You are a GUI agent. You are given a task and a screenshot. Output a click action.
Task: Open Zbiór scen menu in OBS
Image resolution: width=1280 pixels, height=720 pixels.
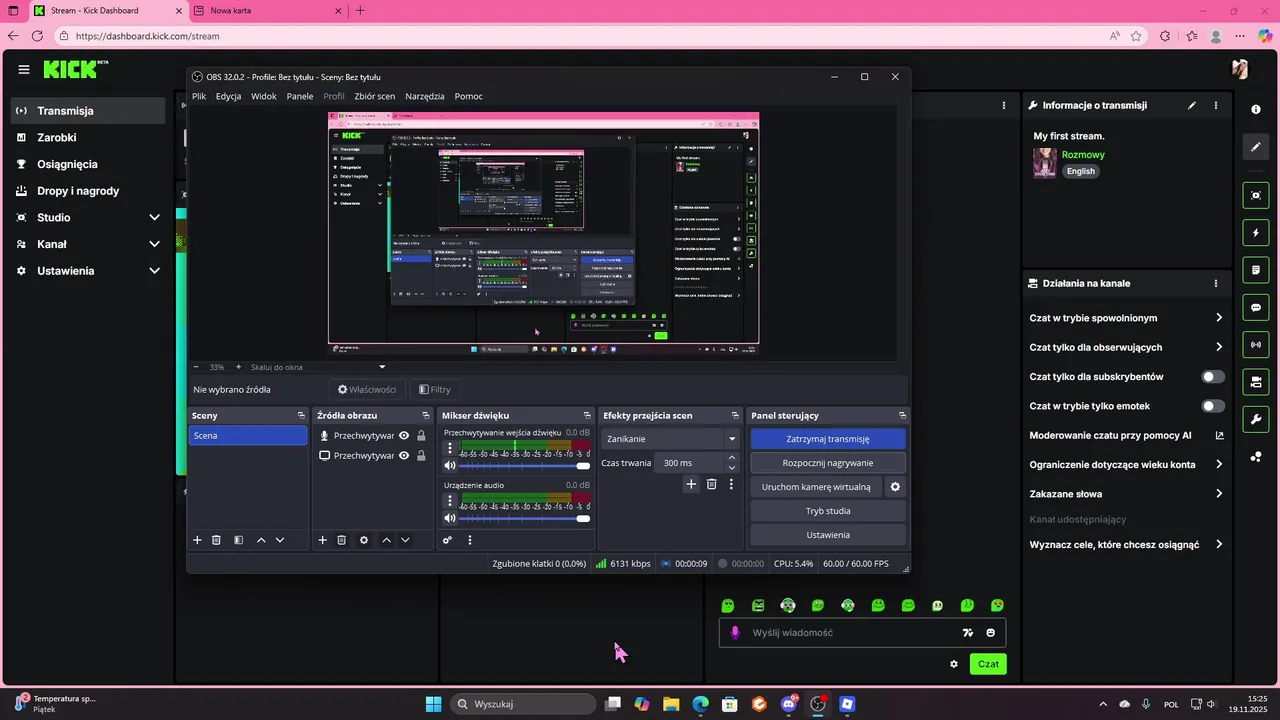pos(375,96)
